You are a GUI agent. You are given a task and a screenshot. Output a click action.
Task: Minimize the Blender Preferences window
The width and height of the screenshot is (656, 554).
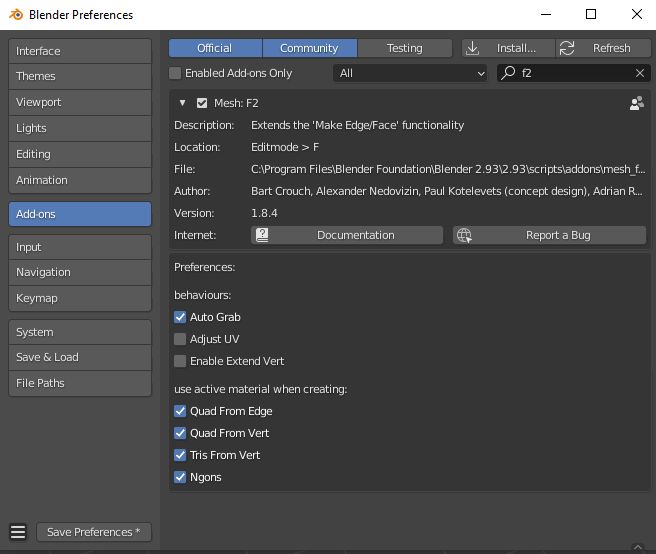point(546,15)
